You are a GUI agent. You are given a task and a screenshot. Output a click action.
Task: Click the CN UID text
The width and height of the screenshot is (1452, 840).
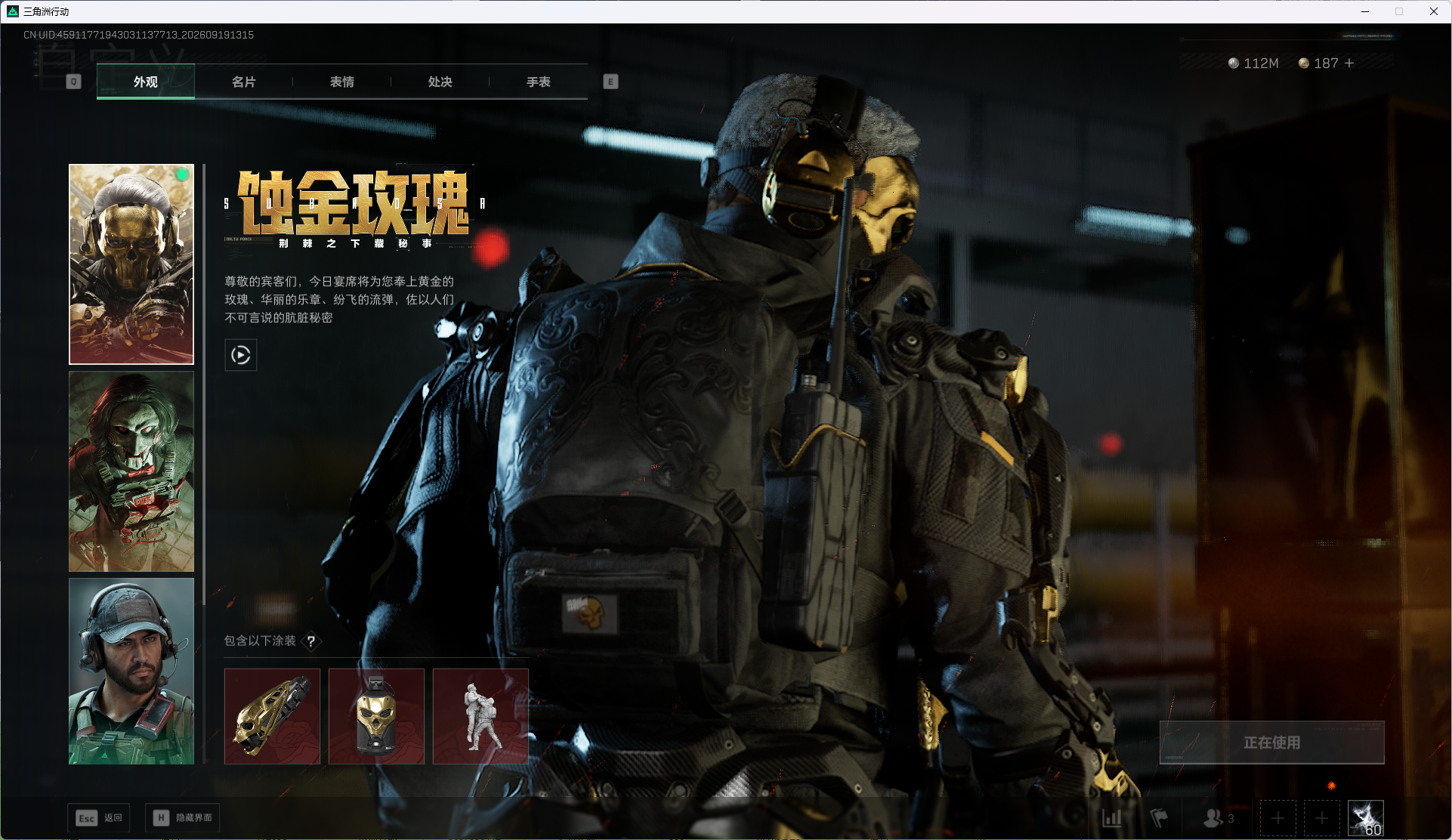tap(138, 35)
